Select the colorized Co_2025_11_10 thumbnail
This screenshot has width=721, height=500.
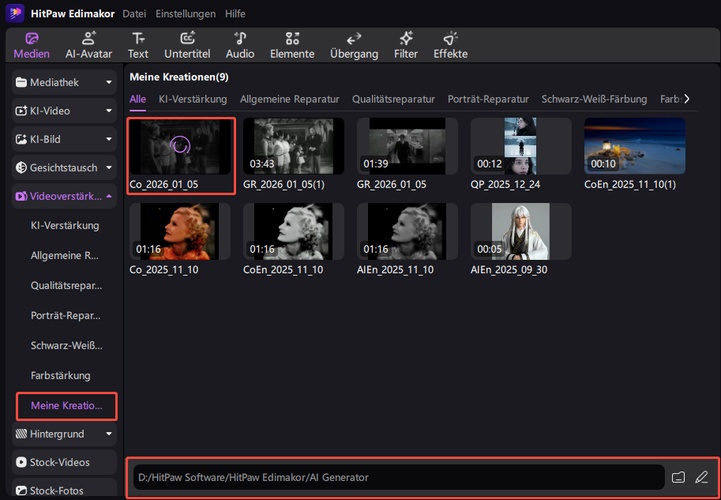(180, 231)
